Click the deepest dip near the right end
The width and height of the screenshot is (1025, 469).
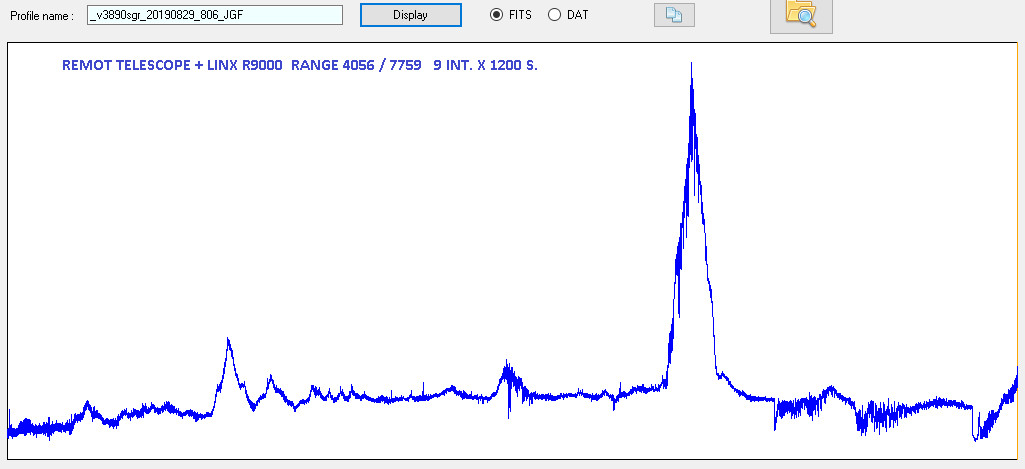click(976, 438)
